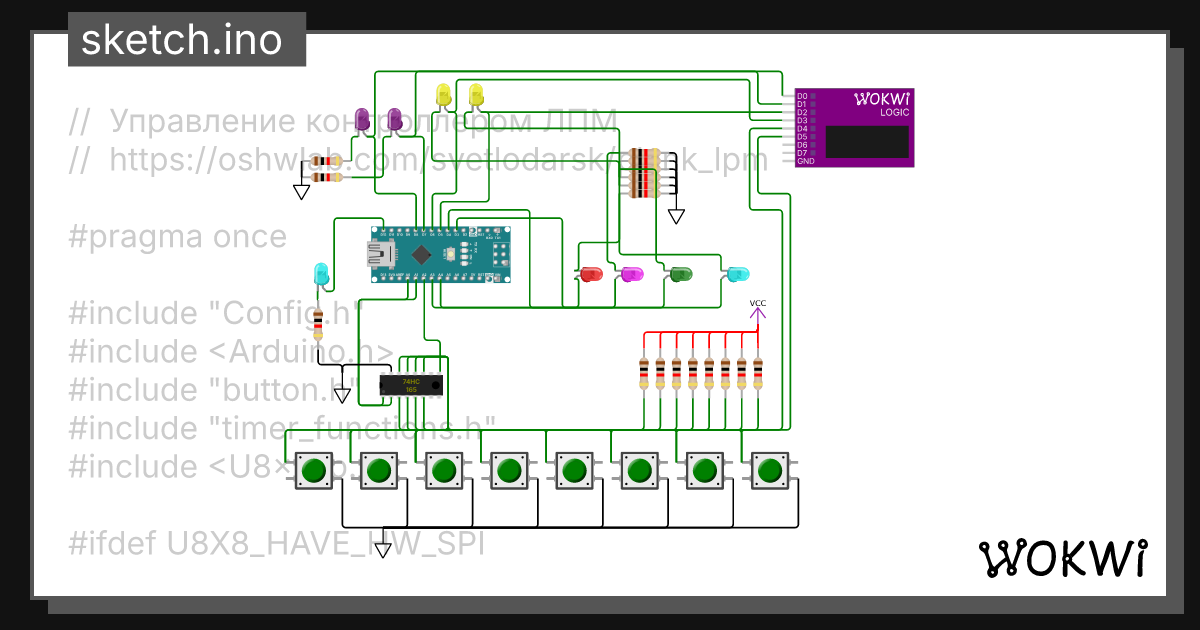Viewport: 1200px width, 630px height.
Task: Push the second green pushbutton from the left
Action: [x=379, y=469]
